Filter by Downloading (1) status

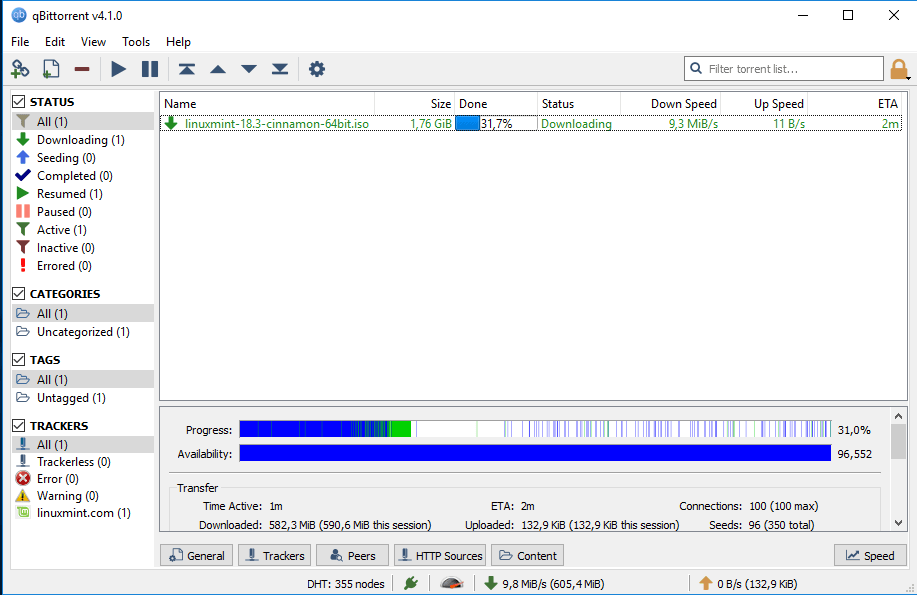point(82,139)
